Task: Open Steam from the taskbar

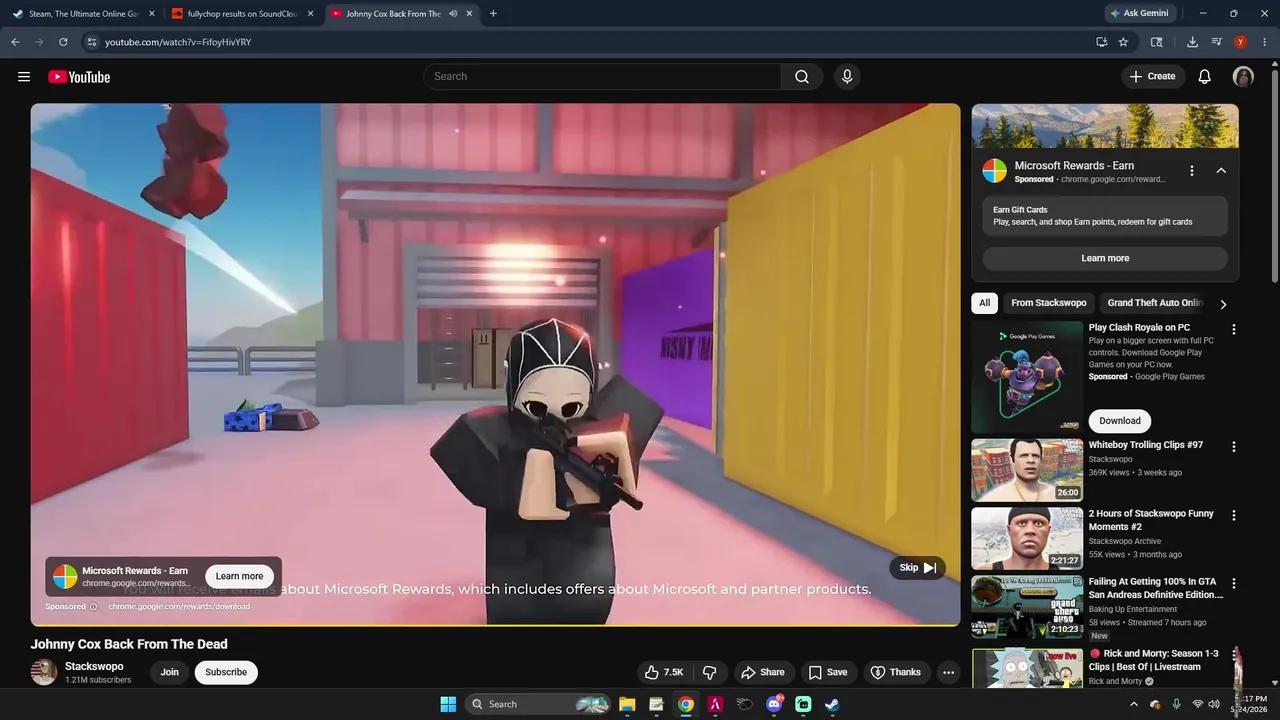Action: tap(832, 704)
